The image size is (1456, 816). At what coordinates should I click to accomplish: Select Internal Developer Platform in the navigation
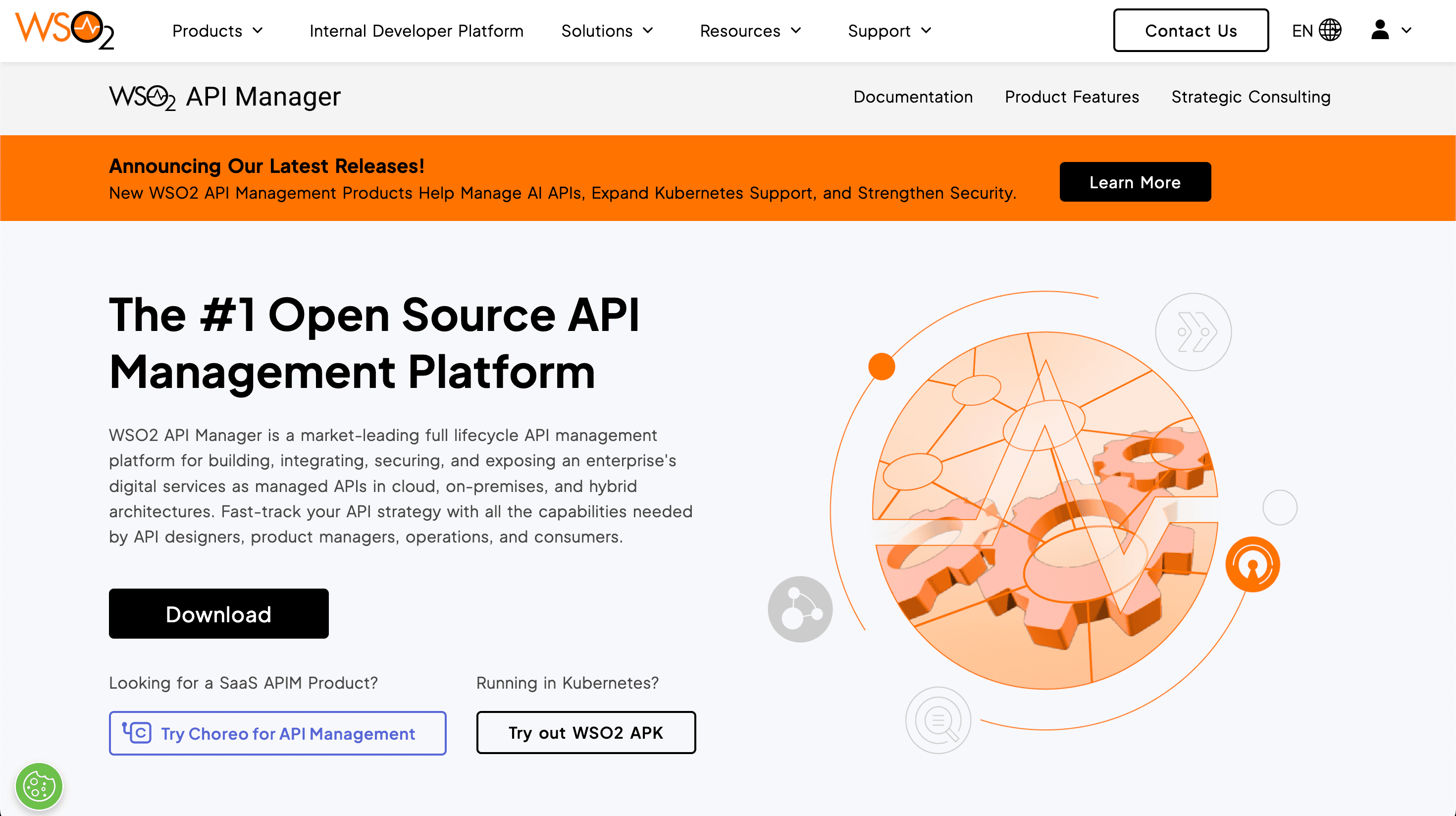pos(416,31)
